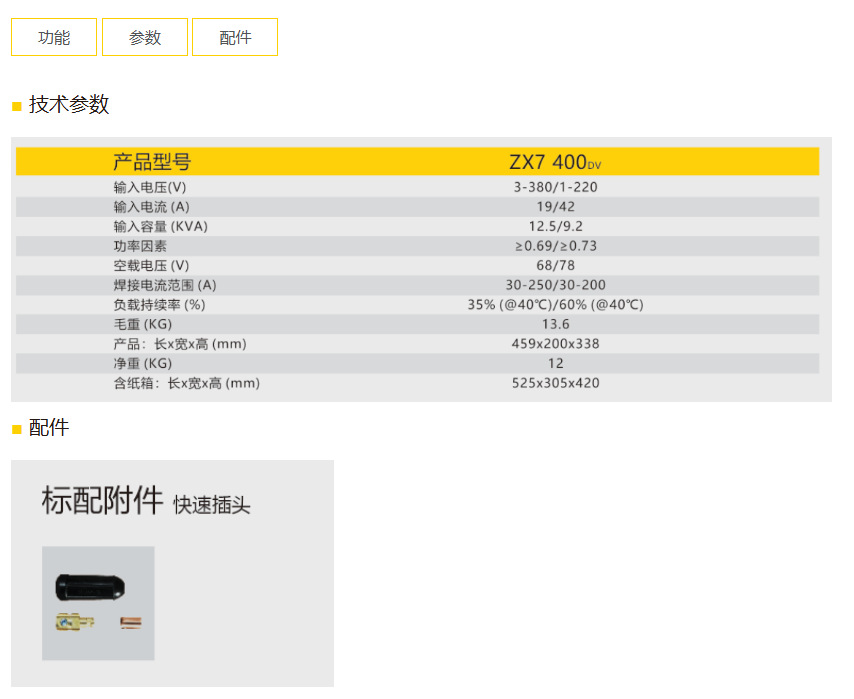854x699 pixels.
Task: Click the 净重 (KG) label
Action: [143, 364]
